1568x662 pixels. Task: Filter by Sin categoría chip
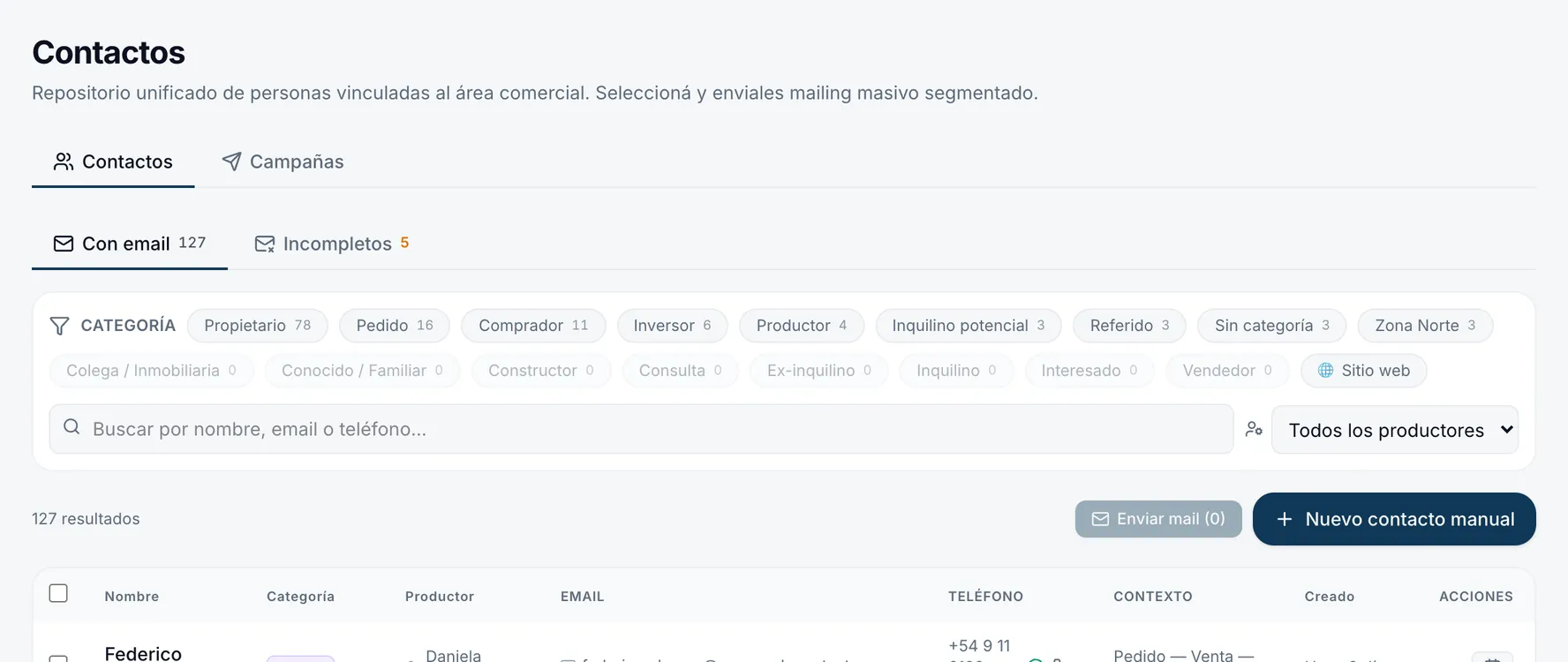pos(1271,326)
